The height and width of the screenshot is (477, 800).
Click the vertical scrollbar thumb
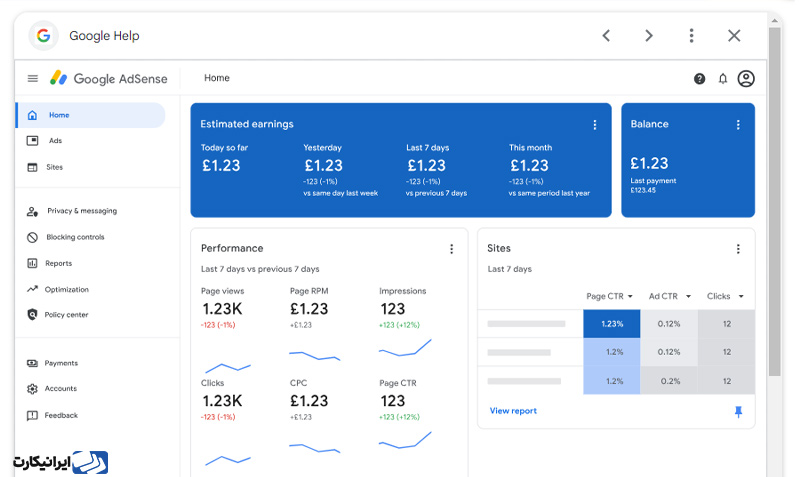coord(774,202)
